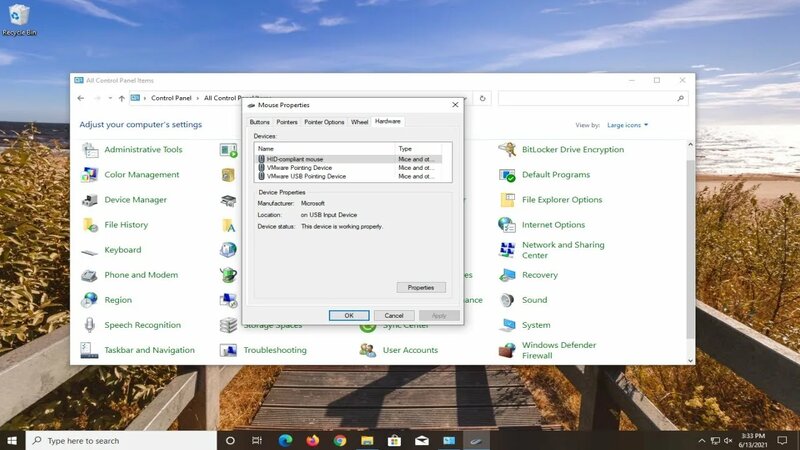Click the muted volume tray icon

coord(729,441)
